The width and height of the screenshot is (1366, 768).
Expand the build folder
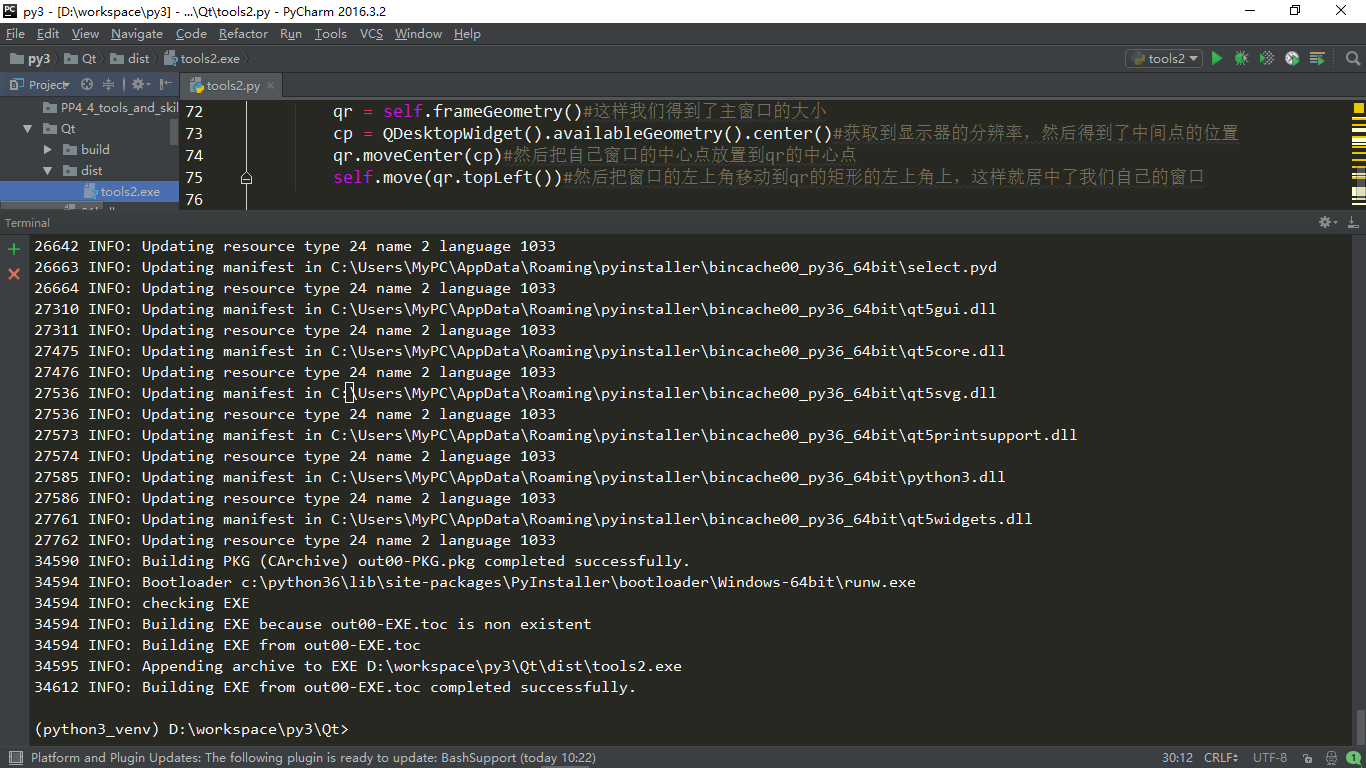(47, 150)
